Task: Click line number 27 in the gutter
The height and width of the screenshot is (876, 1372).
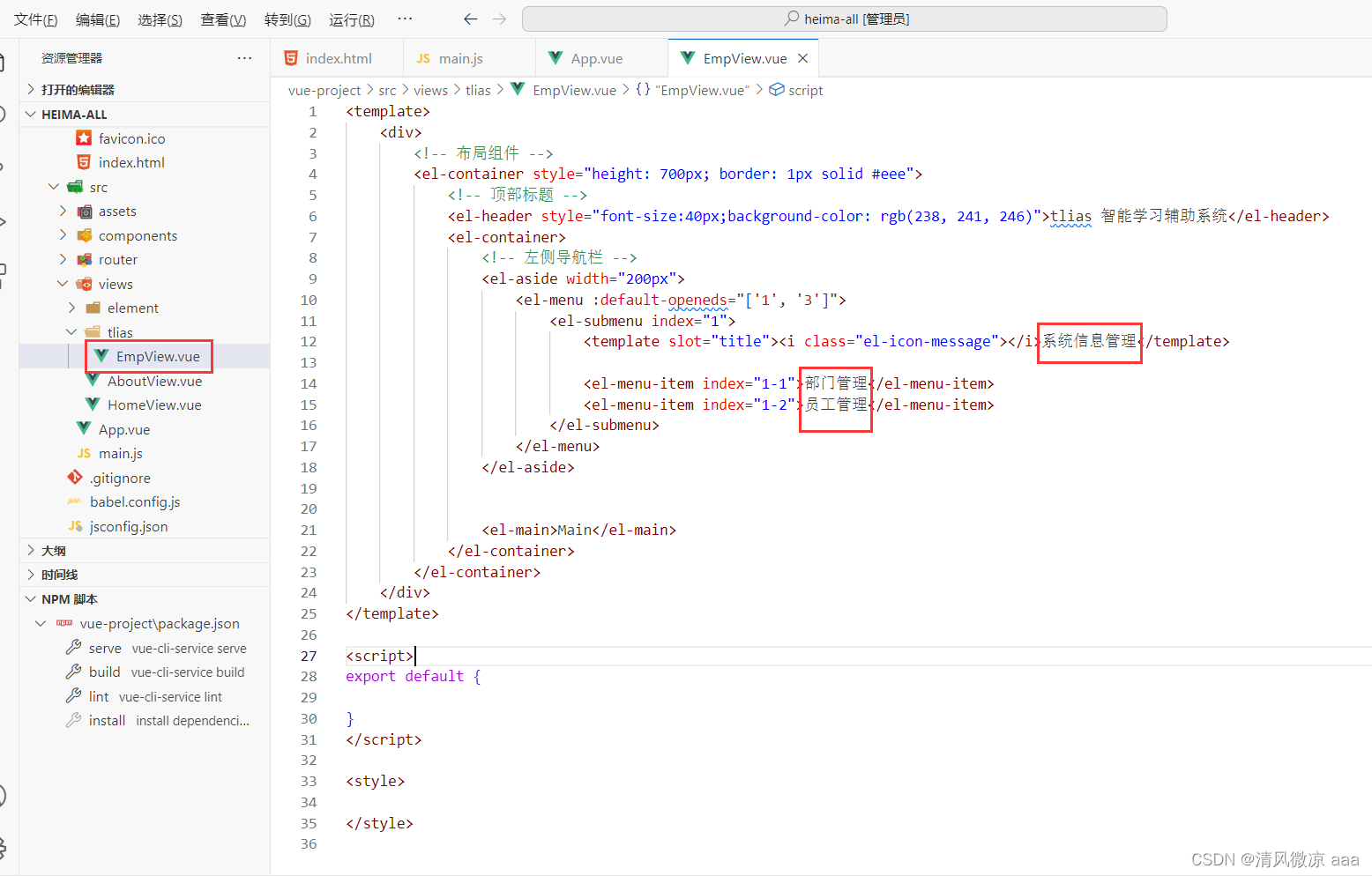Action: 309,656
